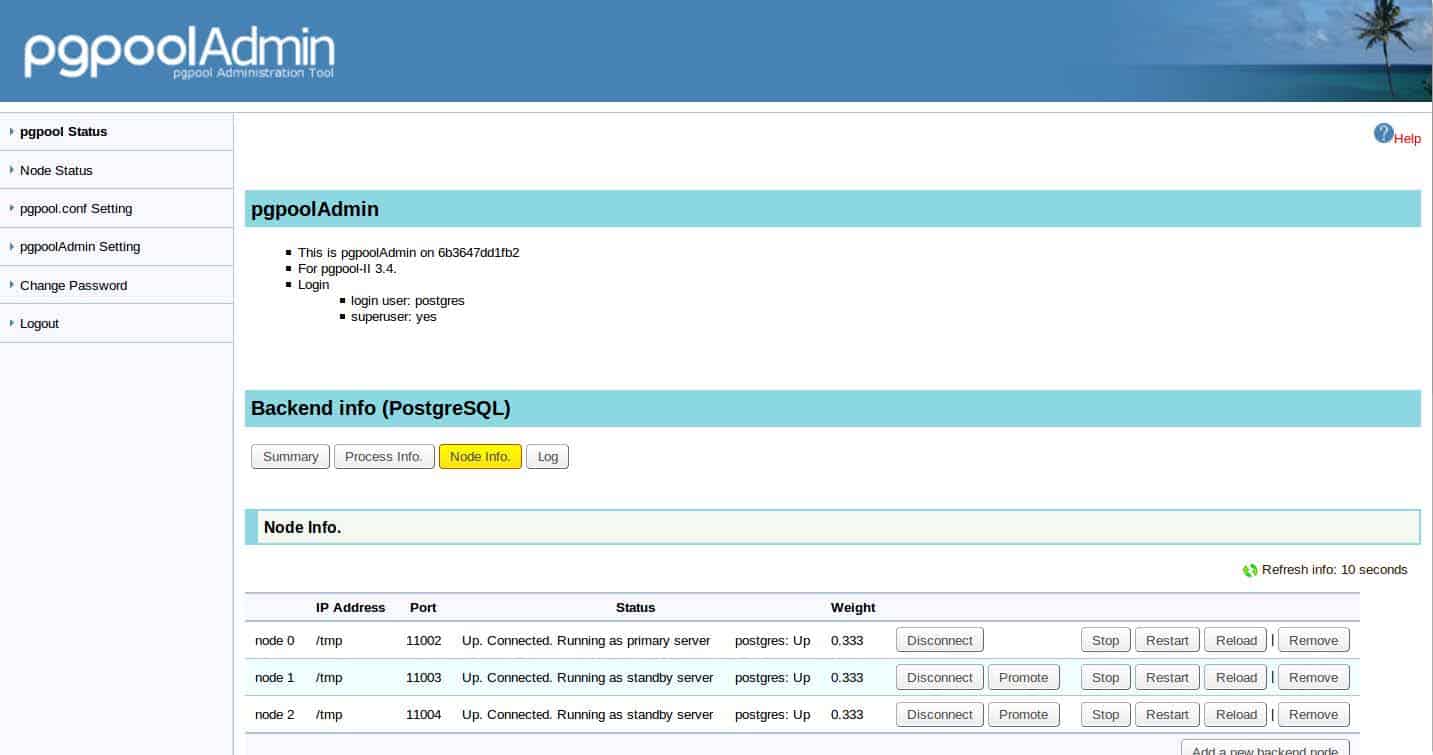This screenshot has width=1433, height=755.
Task: Promote node 1 to primary
Action: [1023, 677]
